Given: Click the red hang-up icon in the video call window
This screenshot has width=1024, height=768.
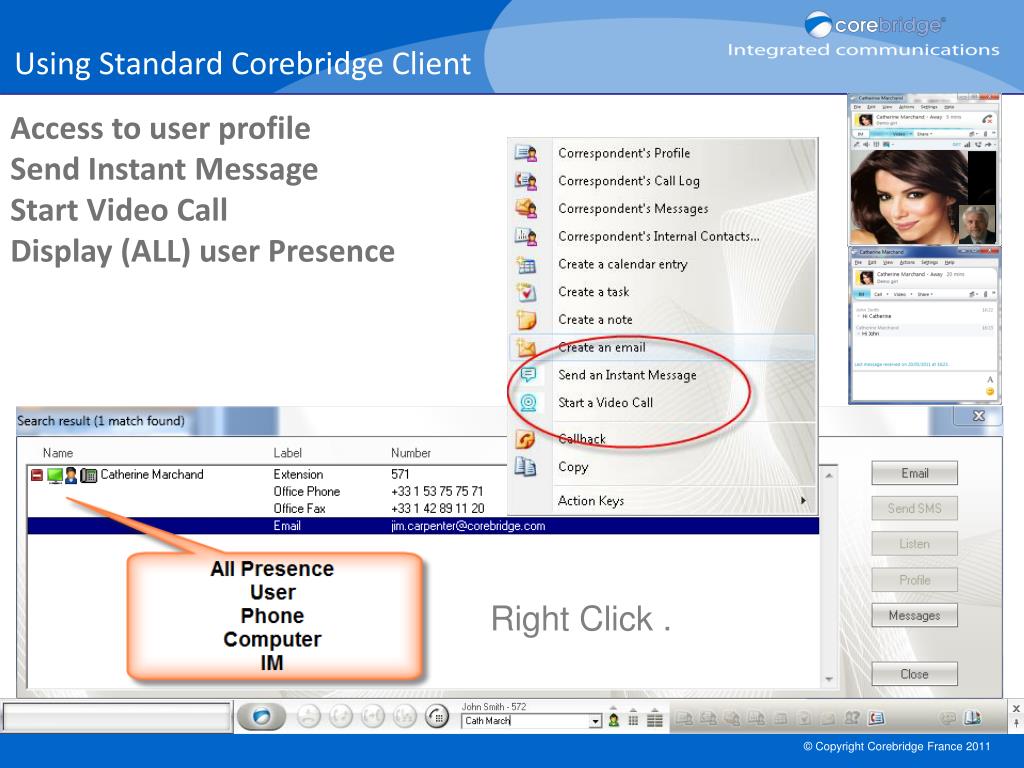Looking at the screenshot, I should pos(987,119).
